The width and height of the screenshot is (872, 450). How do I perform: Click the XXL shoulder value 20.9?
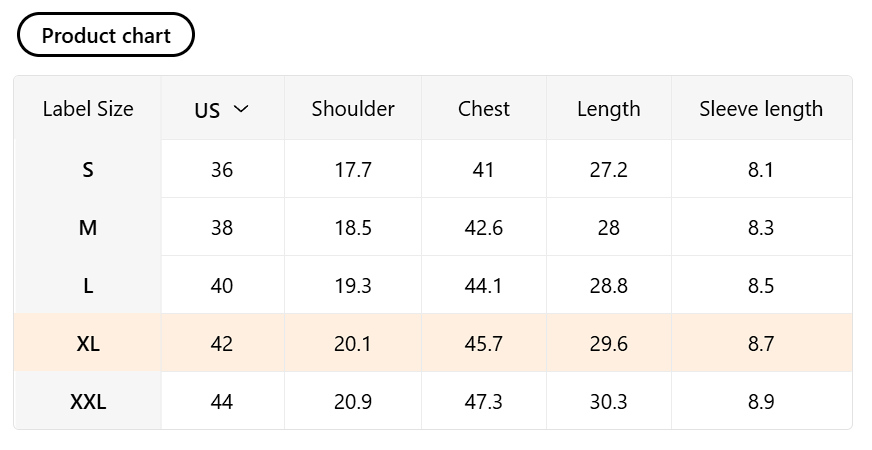tap(353, 402)
